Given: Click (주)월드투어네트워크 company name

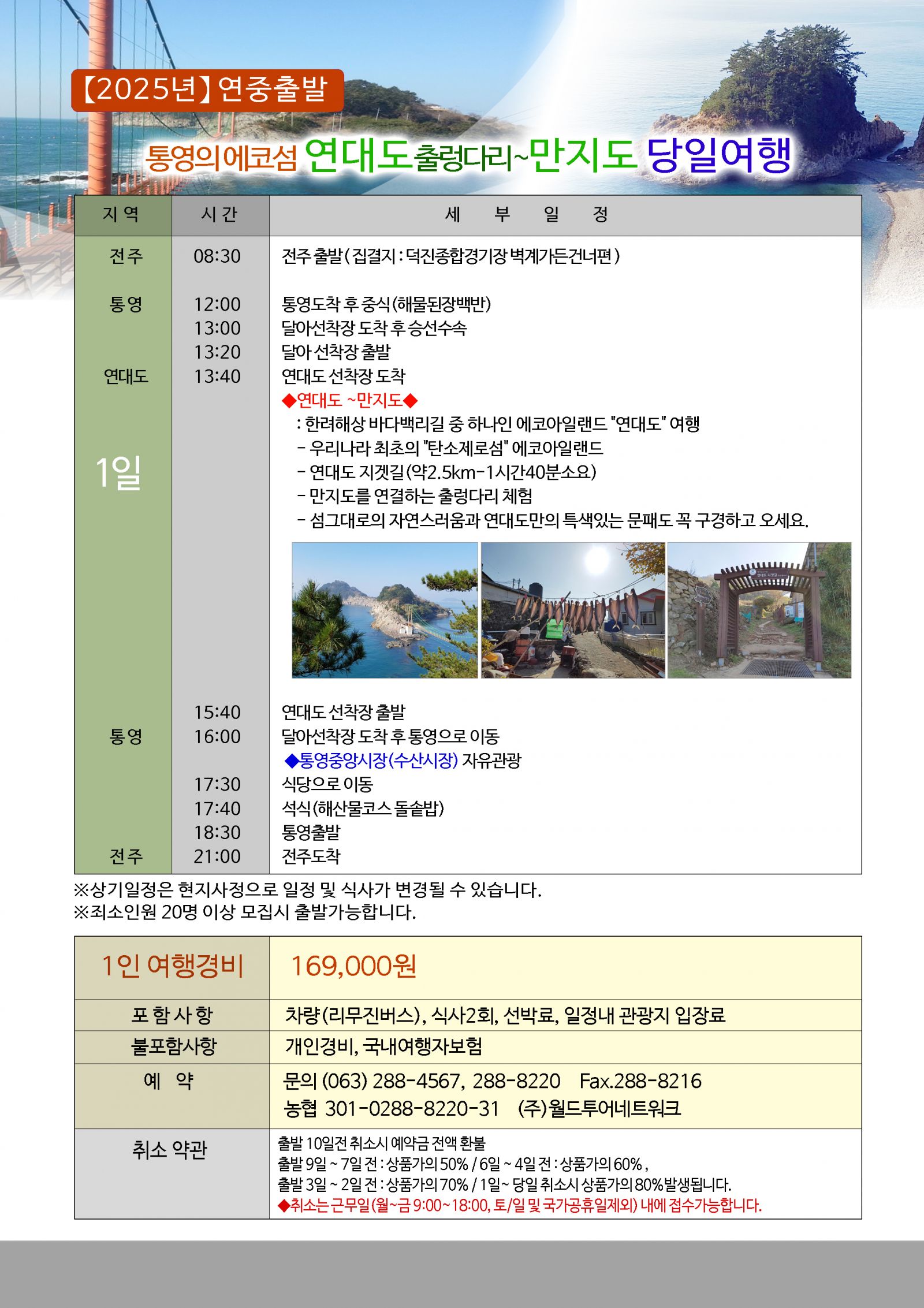Looking at the screenshot, I should tap(599, 1109).
